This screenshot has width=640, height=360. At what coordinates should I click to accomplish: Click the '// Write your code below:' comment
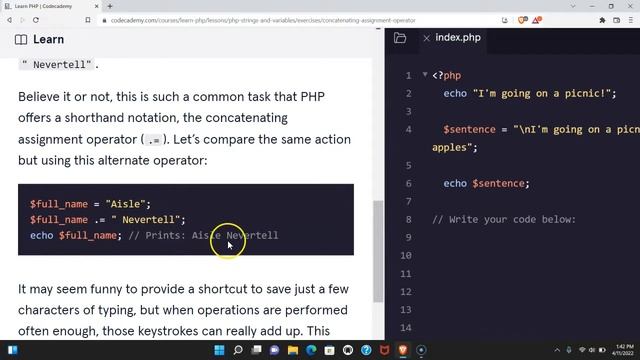pyautogui.click(x=504, y=220)
